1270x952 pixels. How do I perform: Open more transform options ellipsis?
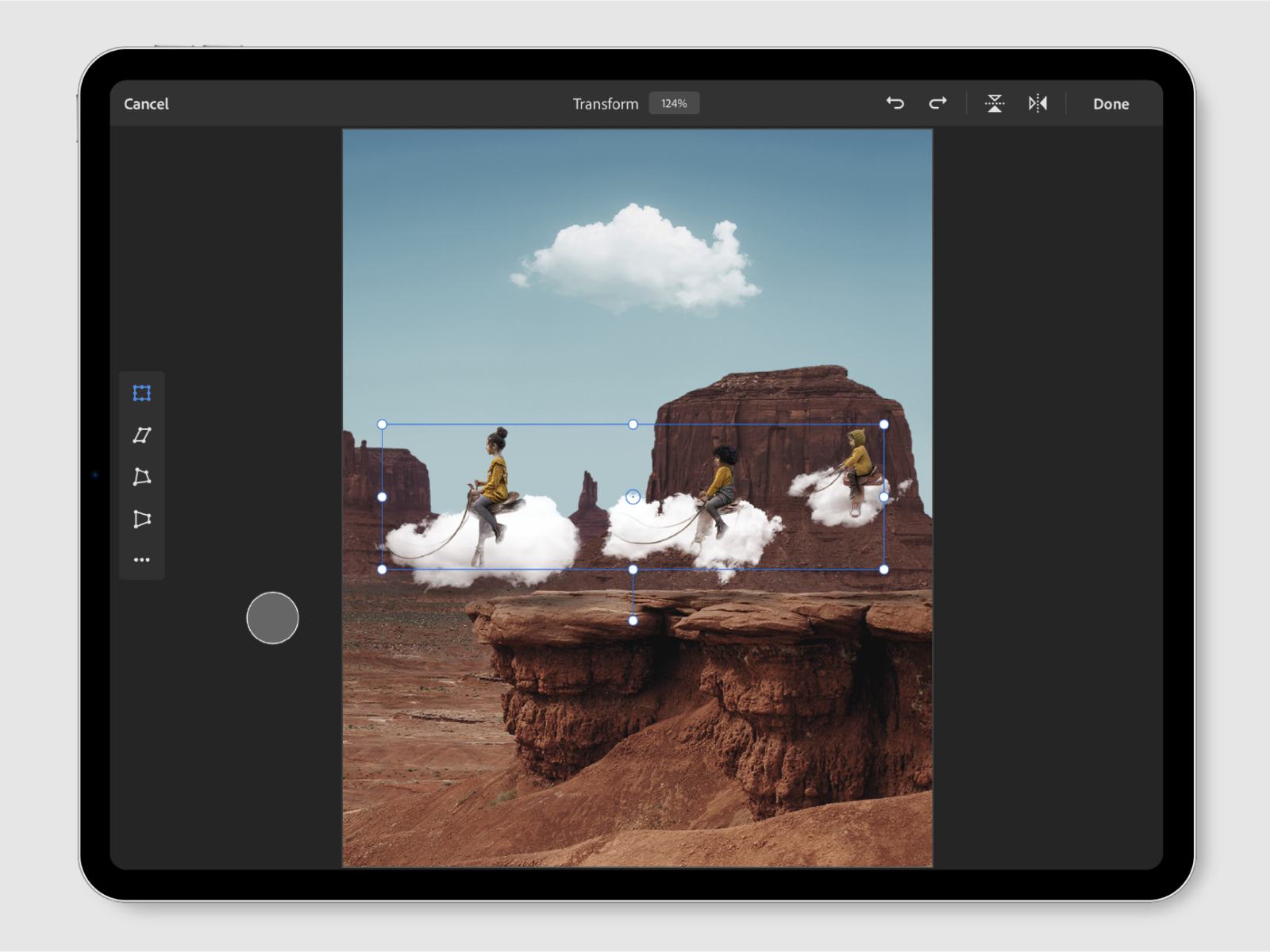pyautogui.click(x=142, y=560)
